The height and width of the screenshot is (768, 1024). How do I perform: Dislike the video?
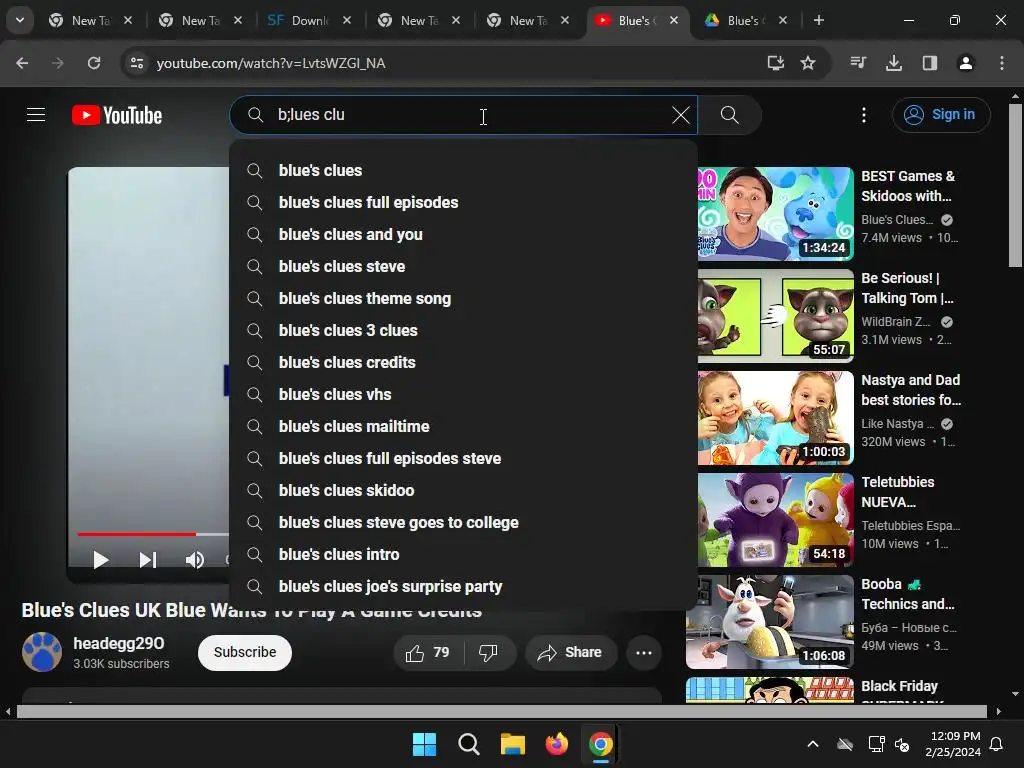coord(488,652)
